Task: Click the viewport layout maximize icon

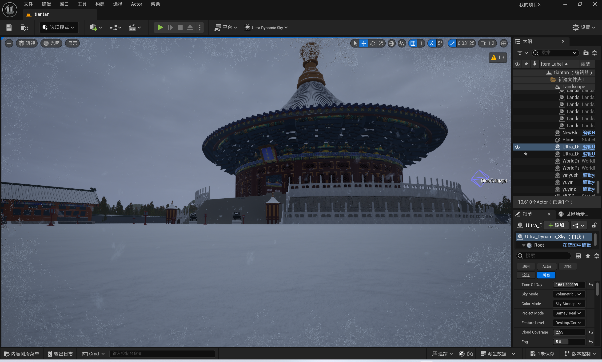Action: 504,43
